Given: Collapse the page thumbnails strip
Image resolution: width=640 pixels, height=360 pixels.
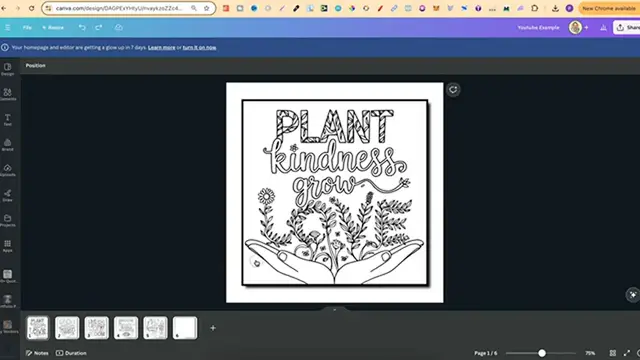Looking at the screenshot, I should click(x=335, y=310).
